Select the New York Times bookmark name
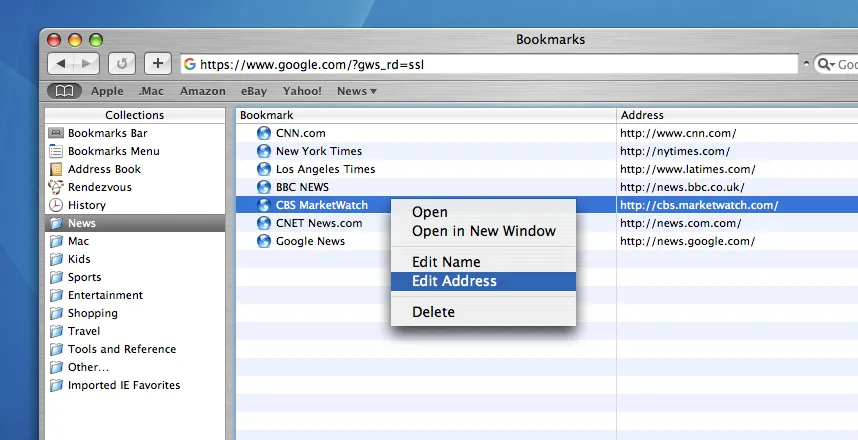 [x=318, y=151]
